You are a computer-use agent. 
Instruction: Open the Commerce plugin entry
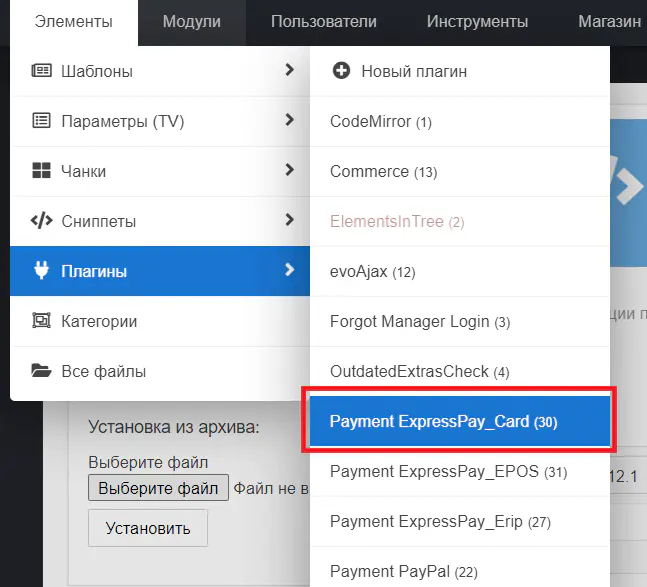point(383,172)
